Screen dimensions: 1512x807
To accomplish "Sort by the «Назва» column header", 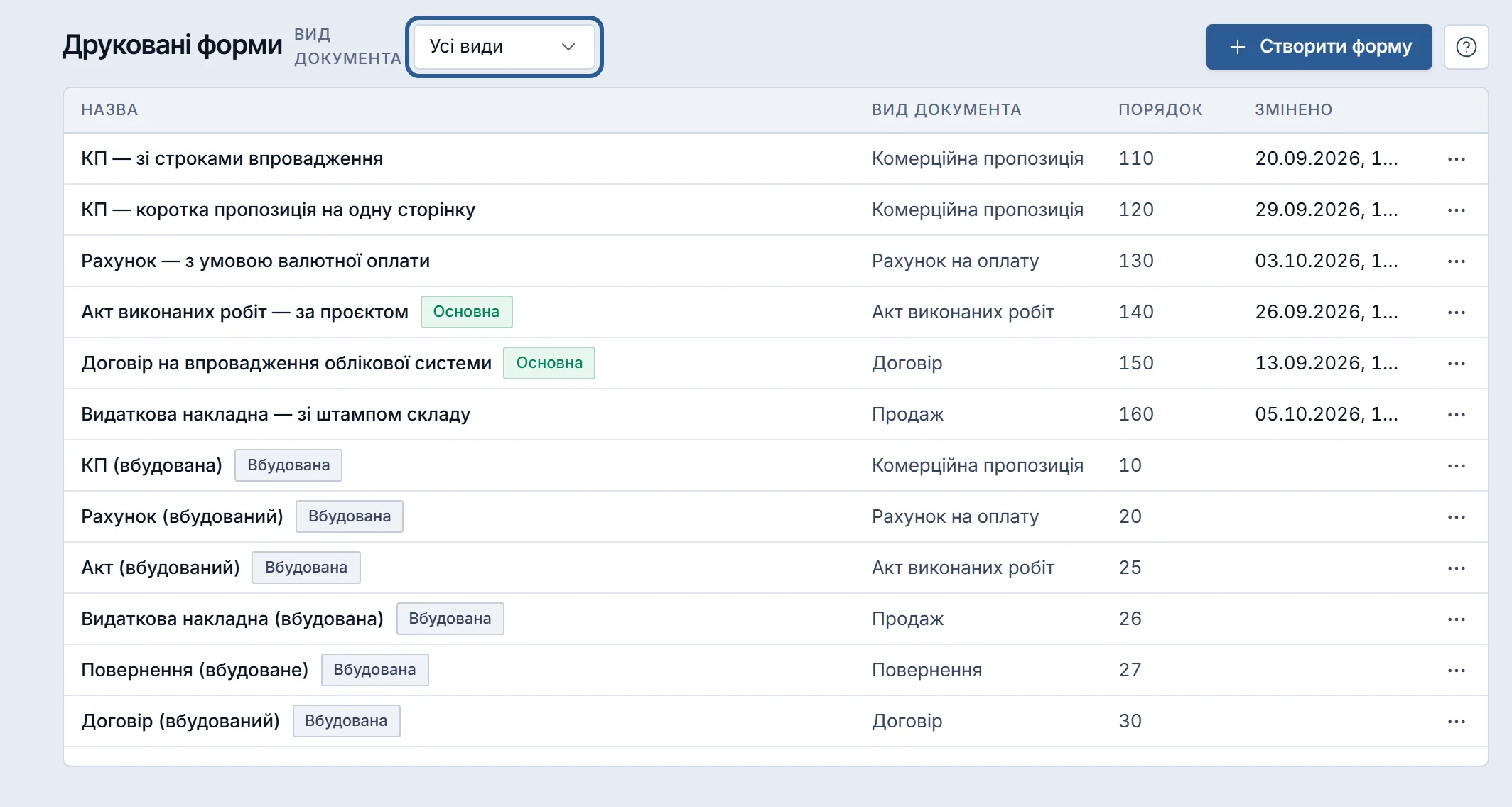I will pyautogui.click(x=109, y=110).
